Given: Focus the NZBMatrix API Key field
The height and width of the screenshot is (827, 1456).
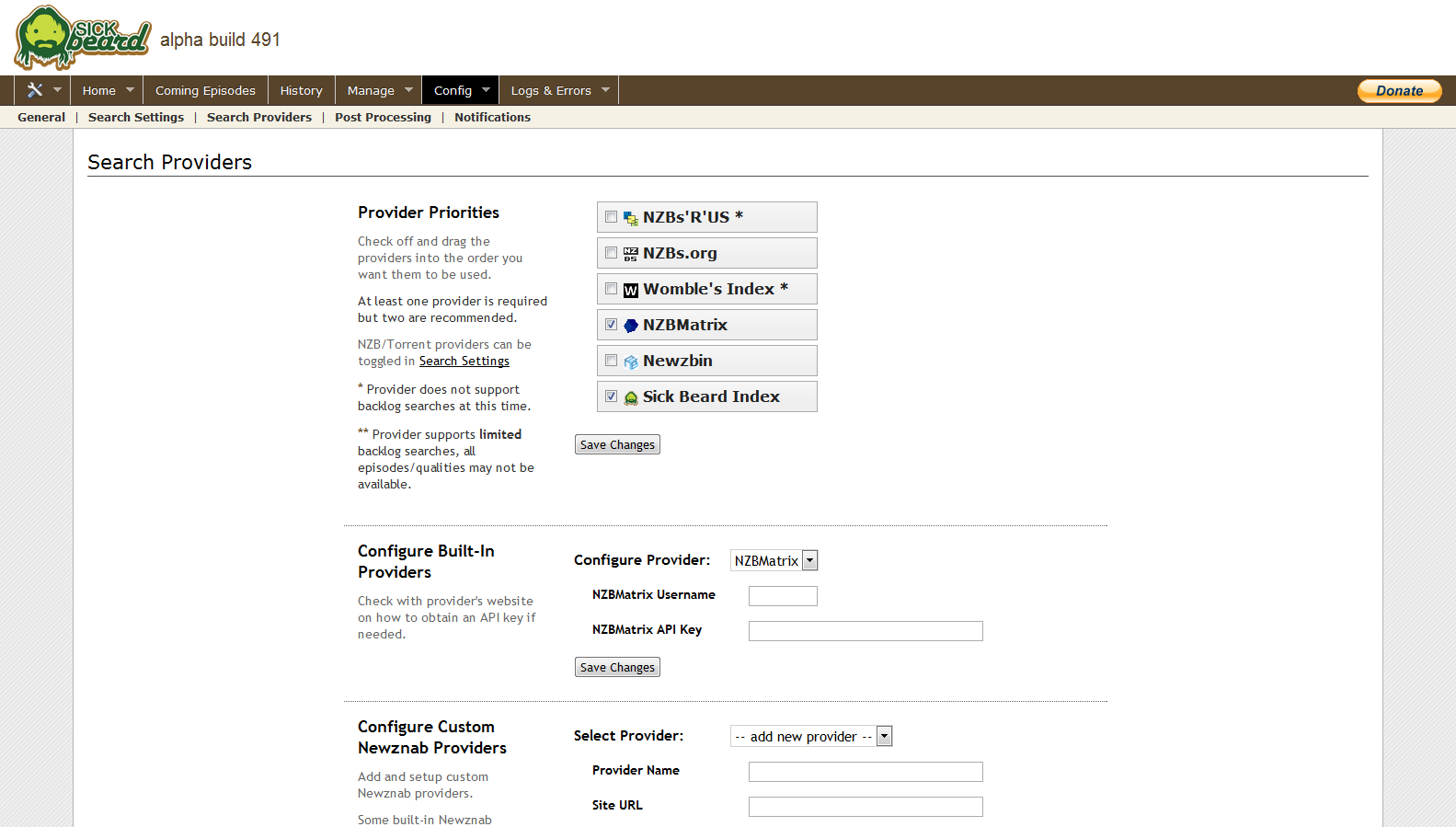Looking at the screenshot, I should 866,631.
